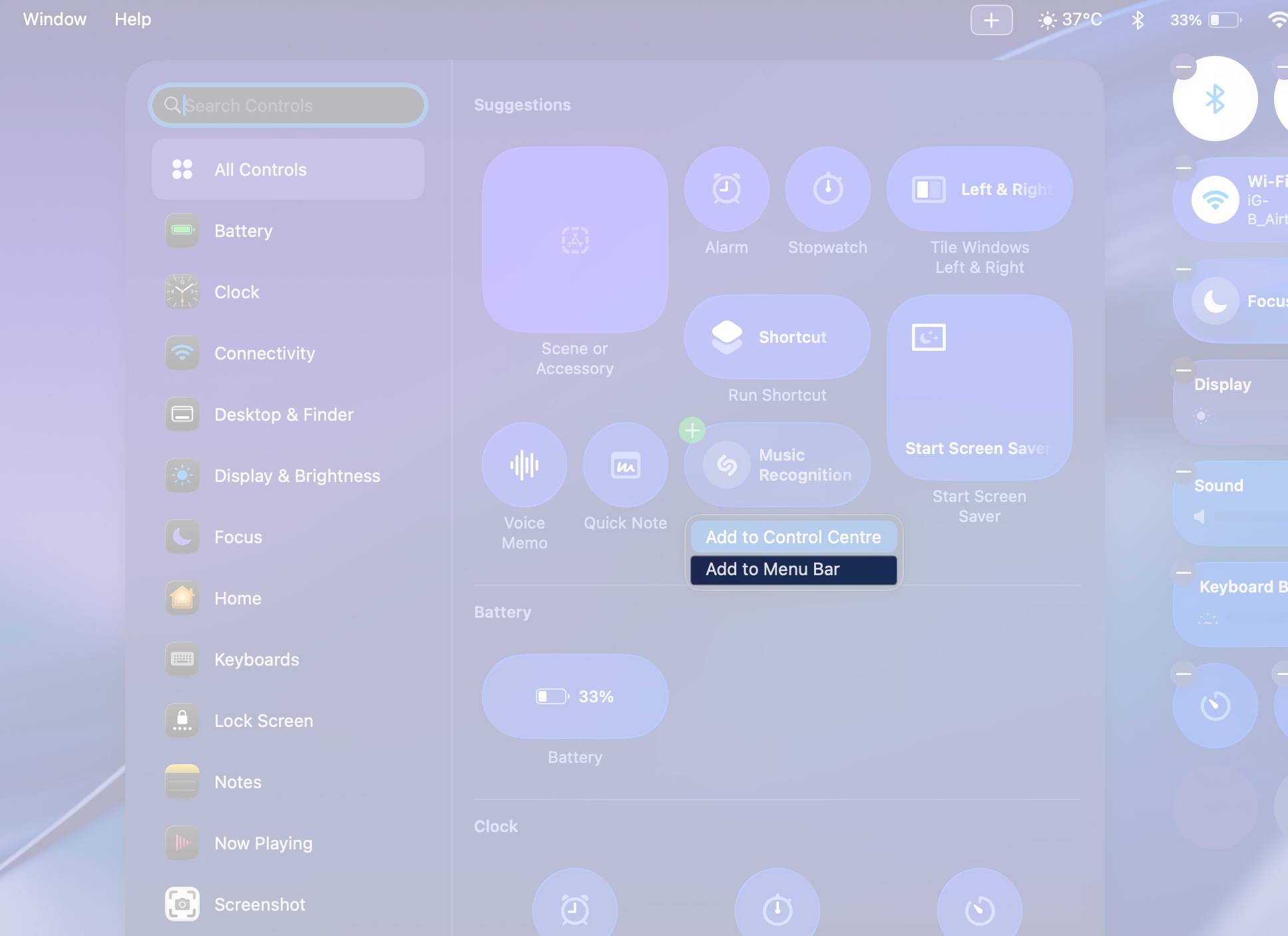1288x936 pixels.
Task: Select the Connectivity sidebar icon
Action: point(182,353)
